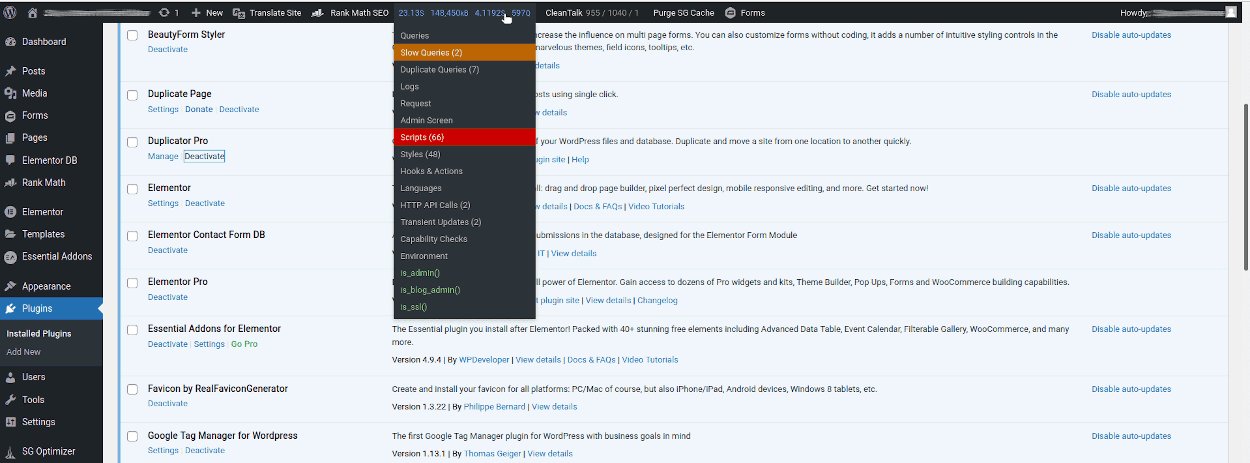Check the Duplicate Page plugin checkbox
1250x463 pixels.
(133, 95)
